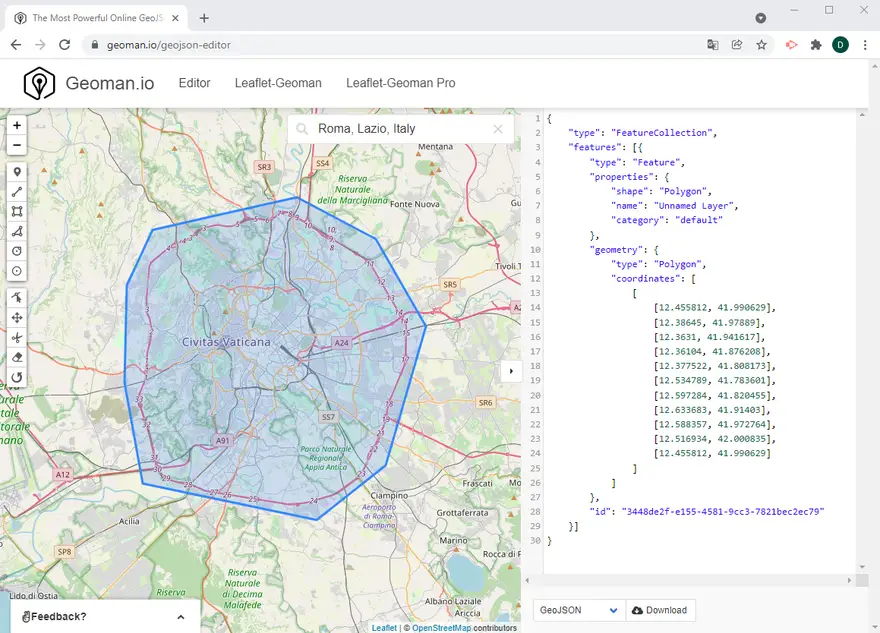880x633 pixels.
Task: Download the GeoJSON file
Action: tap(660, 610)
